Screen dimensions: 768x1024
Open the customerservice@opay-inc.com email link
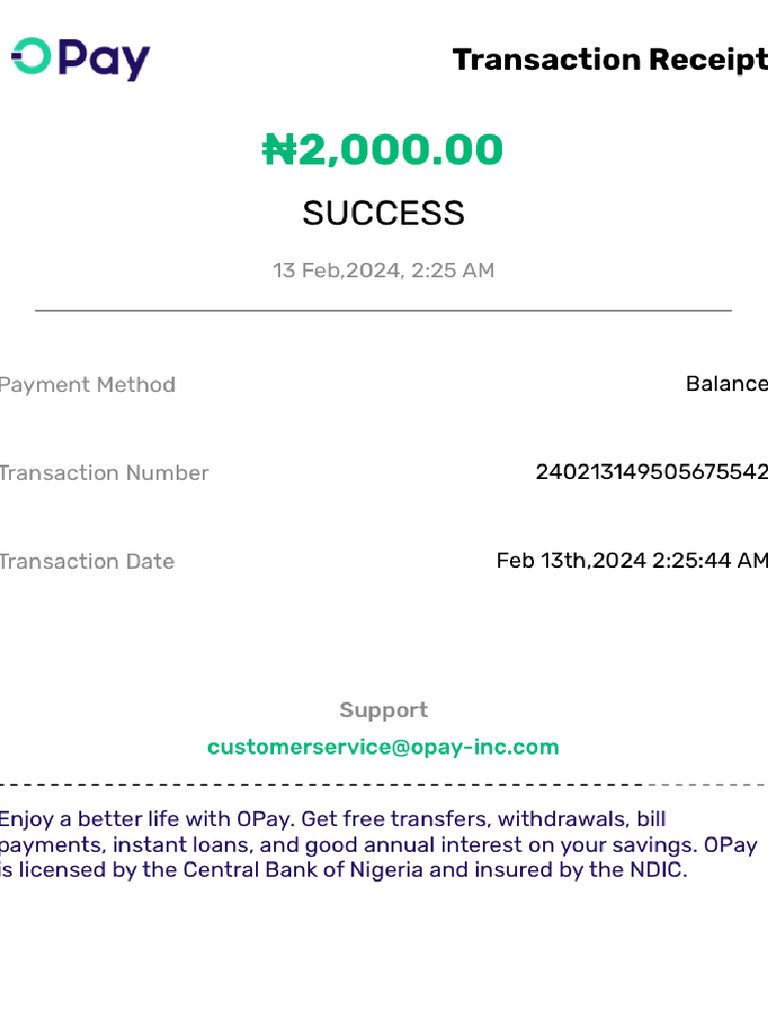383,747
